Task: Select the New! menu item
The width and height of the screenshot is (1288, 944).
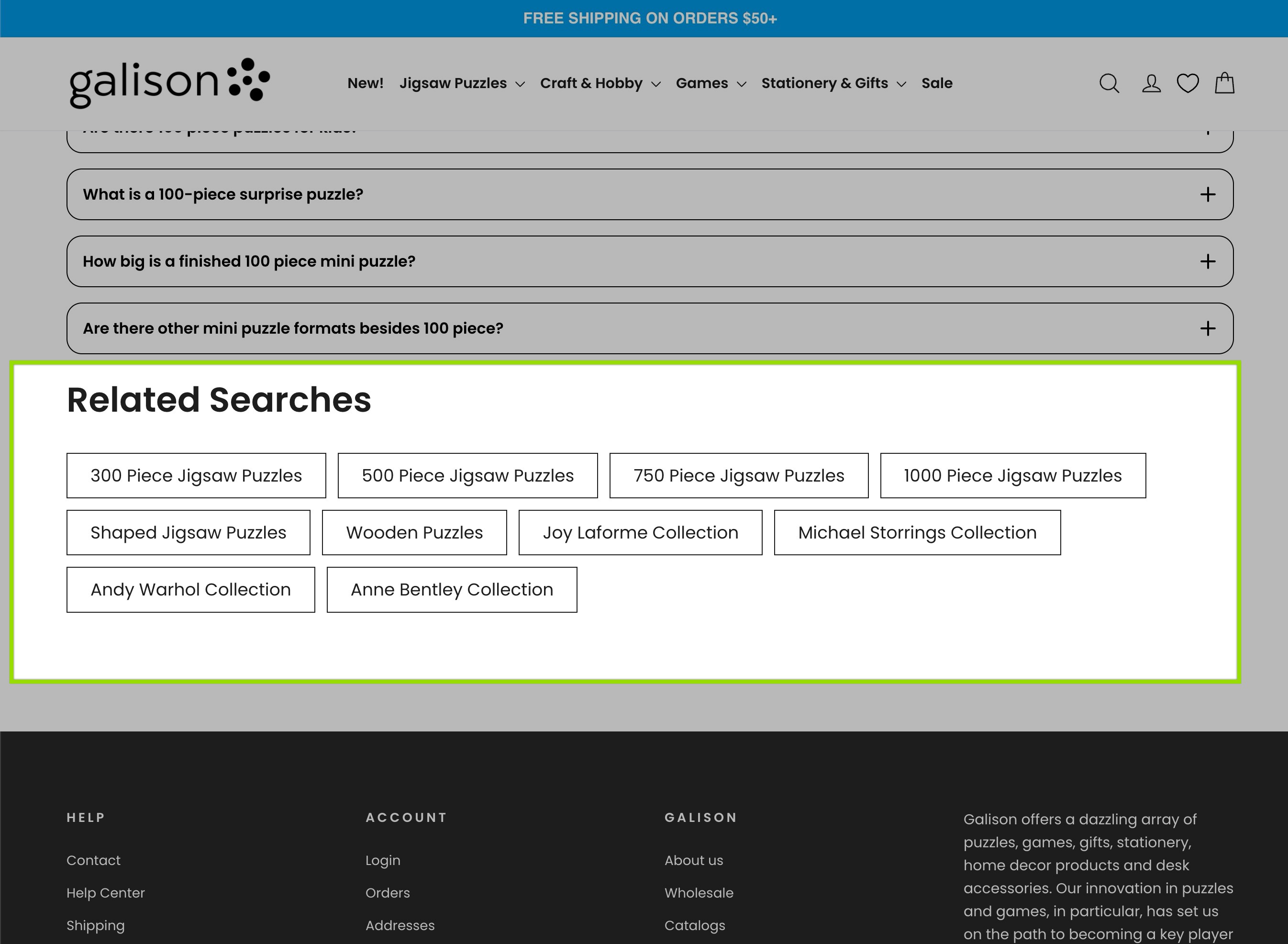Action: 365,83
